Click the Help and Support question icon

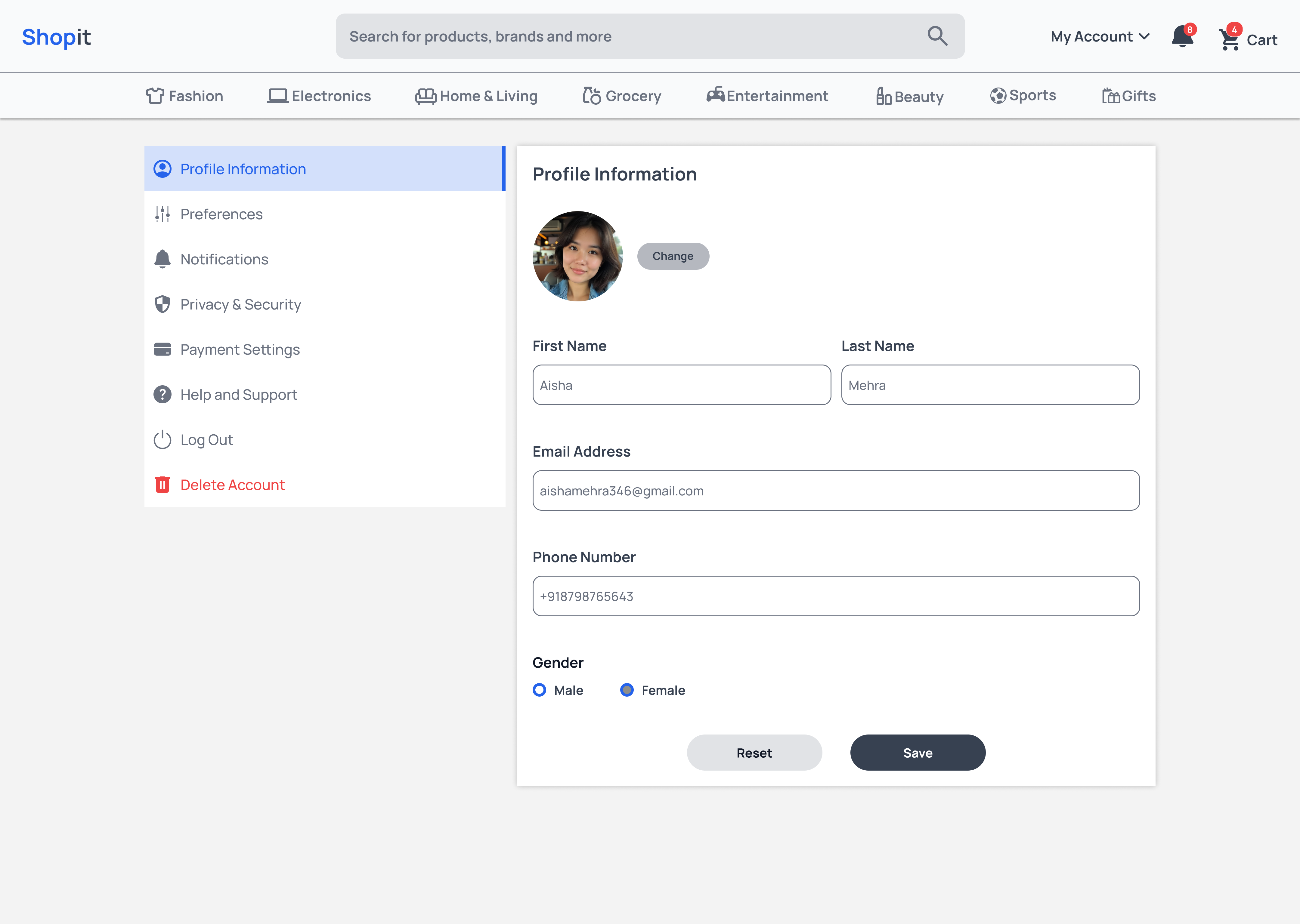(162, 394)
